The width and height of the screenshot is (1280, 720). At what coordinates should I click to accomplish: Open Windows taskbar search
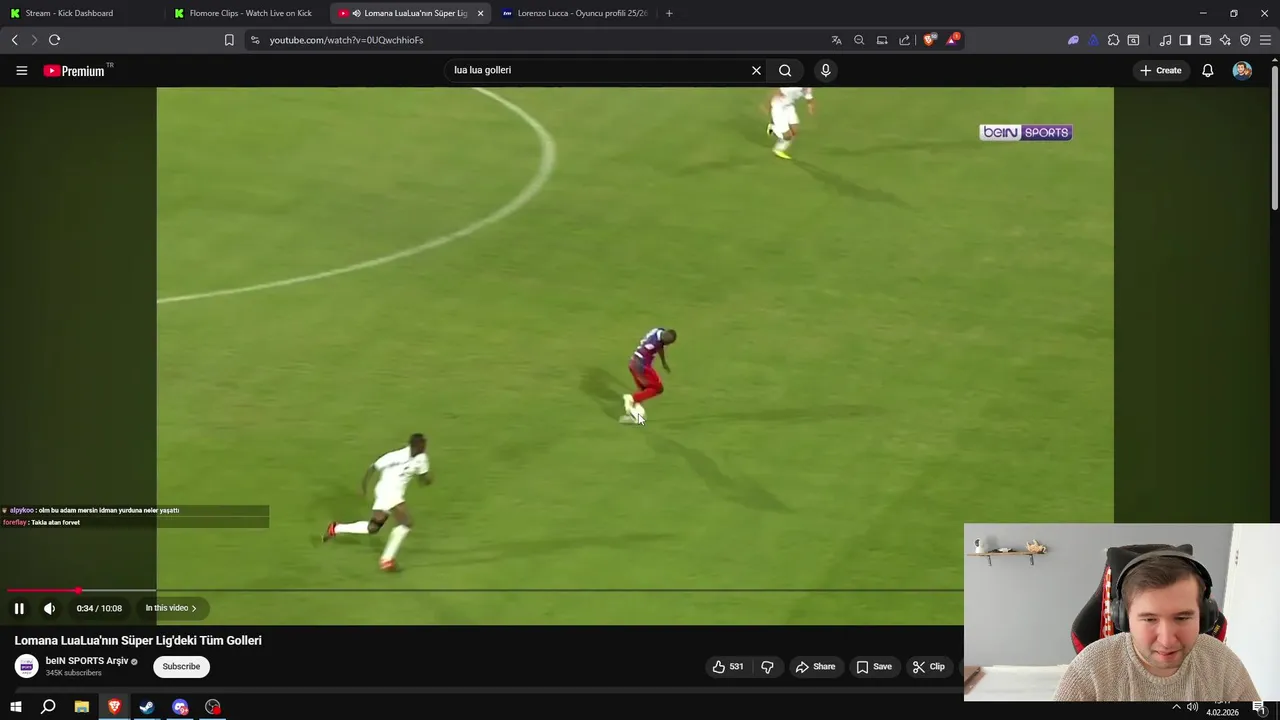48,707
